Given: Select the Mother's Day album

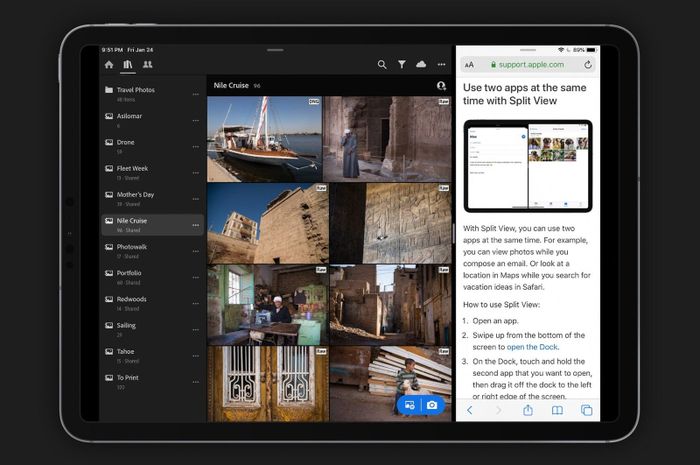Looking at the screenshot, I should (152, 199).
